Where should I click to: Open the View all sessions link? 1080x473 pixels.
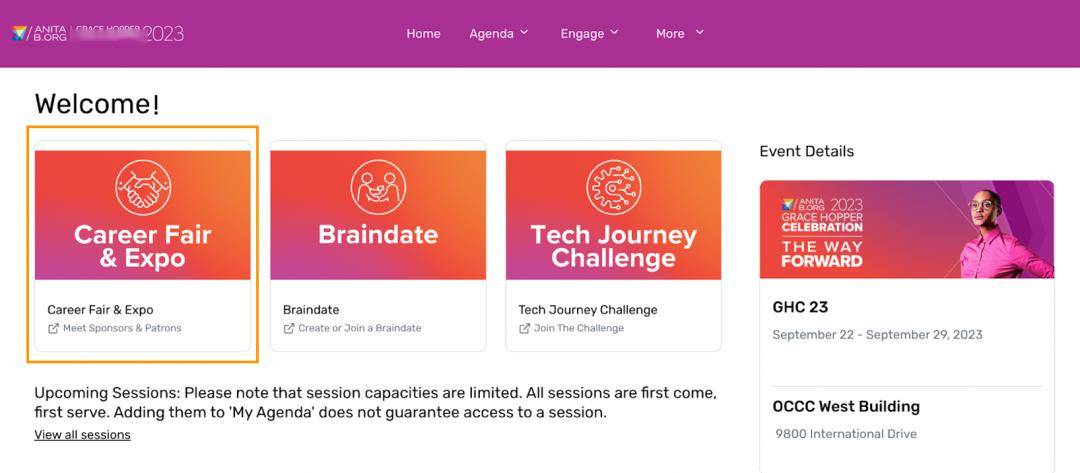(x=83, y=434)
